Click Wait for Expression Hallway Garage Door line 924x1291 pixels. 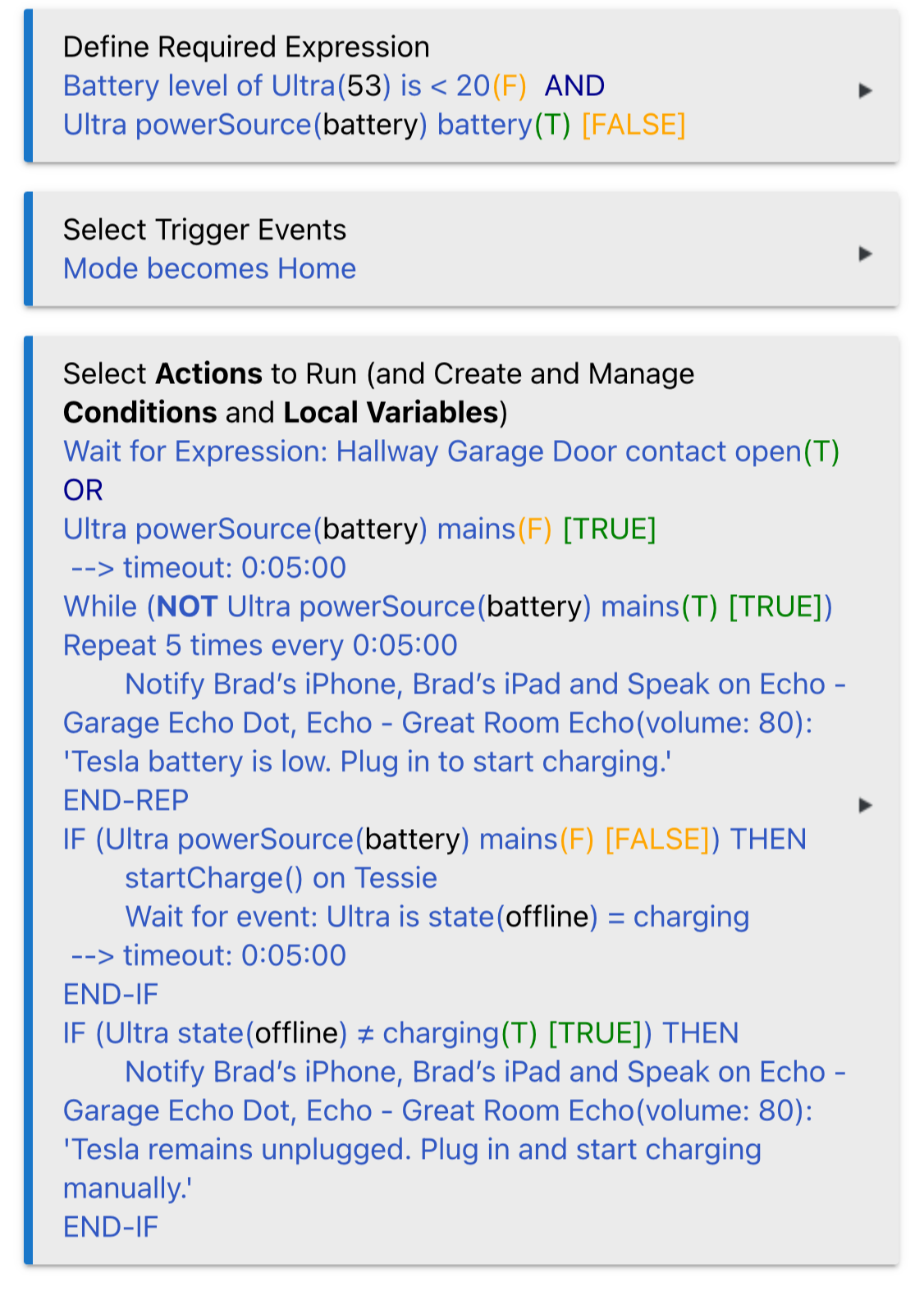click(x=451, y=451)
